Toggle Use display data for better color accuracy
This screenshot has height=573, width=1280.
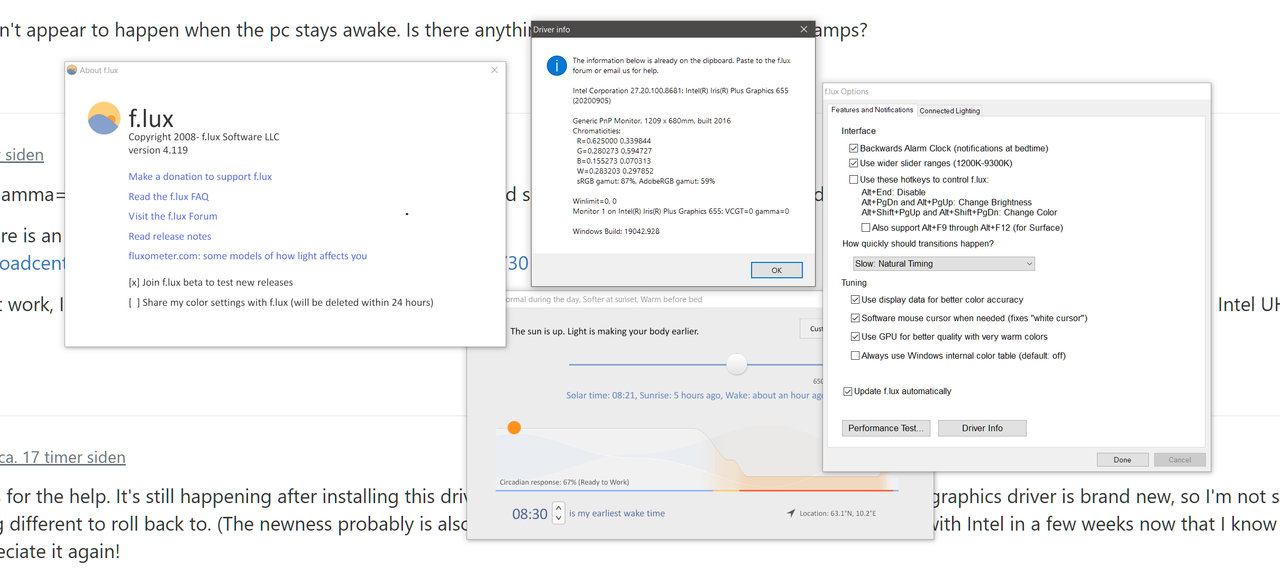(855, 300)
